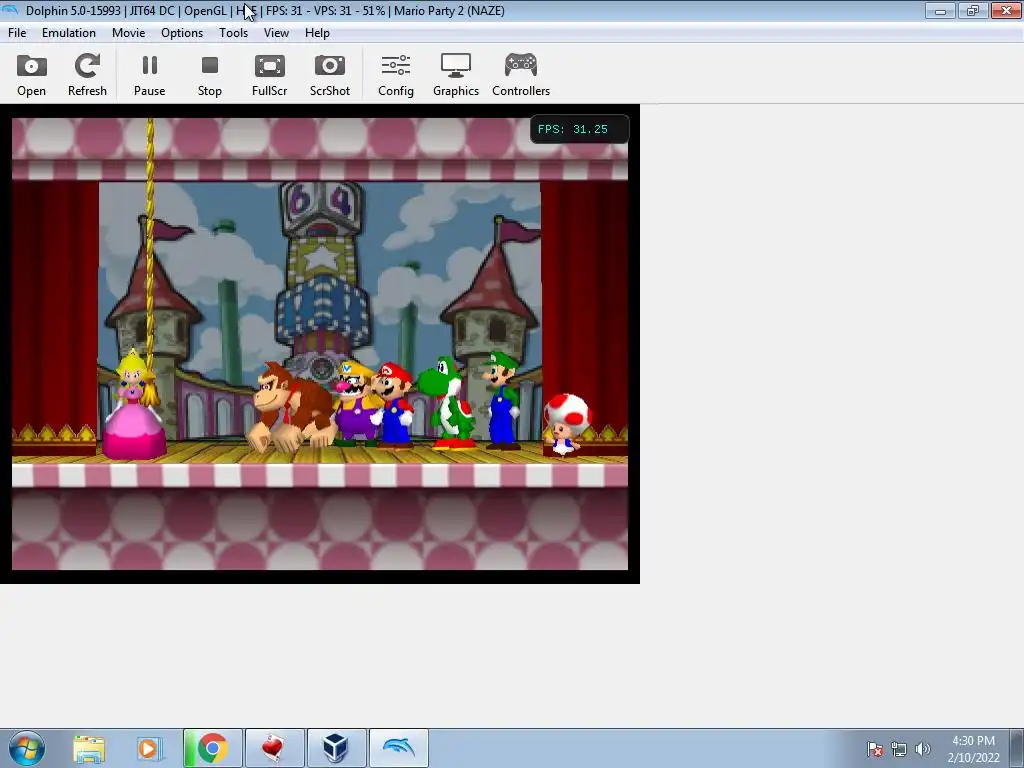Open network status tray icon
This screenshot has width=1024, height=768.
[899, 749]
